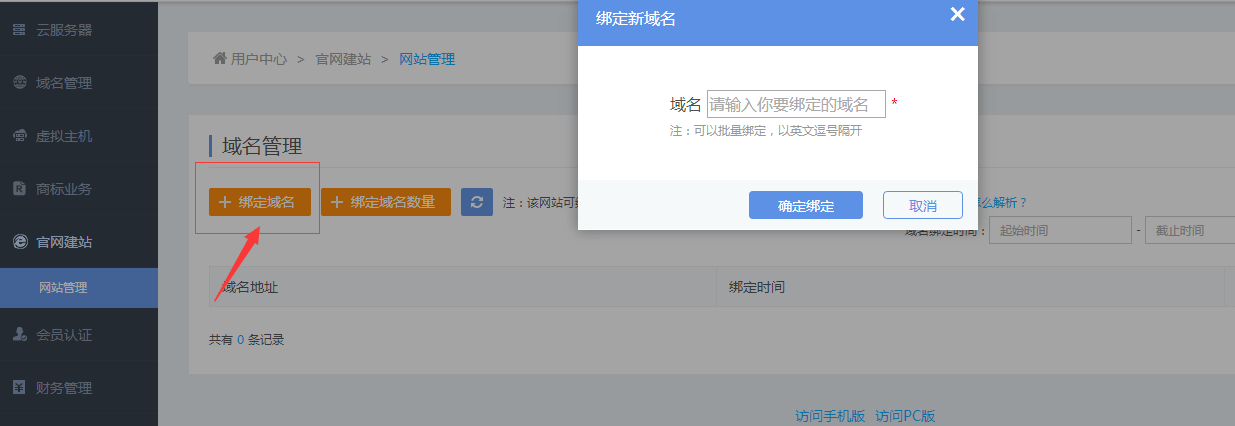Click the 取消 button in dialog

[x=922, y=205]
